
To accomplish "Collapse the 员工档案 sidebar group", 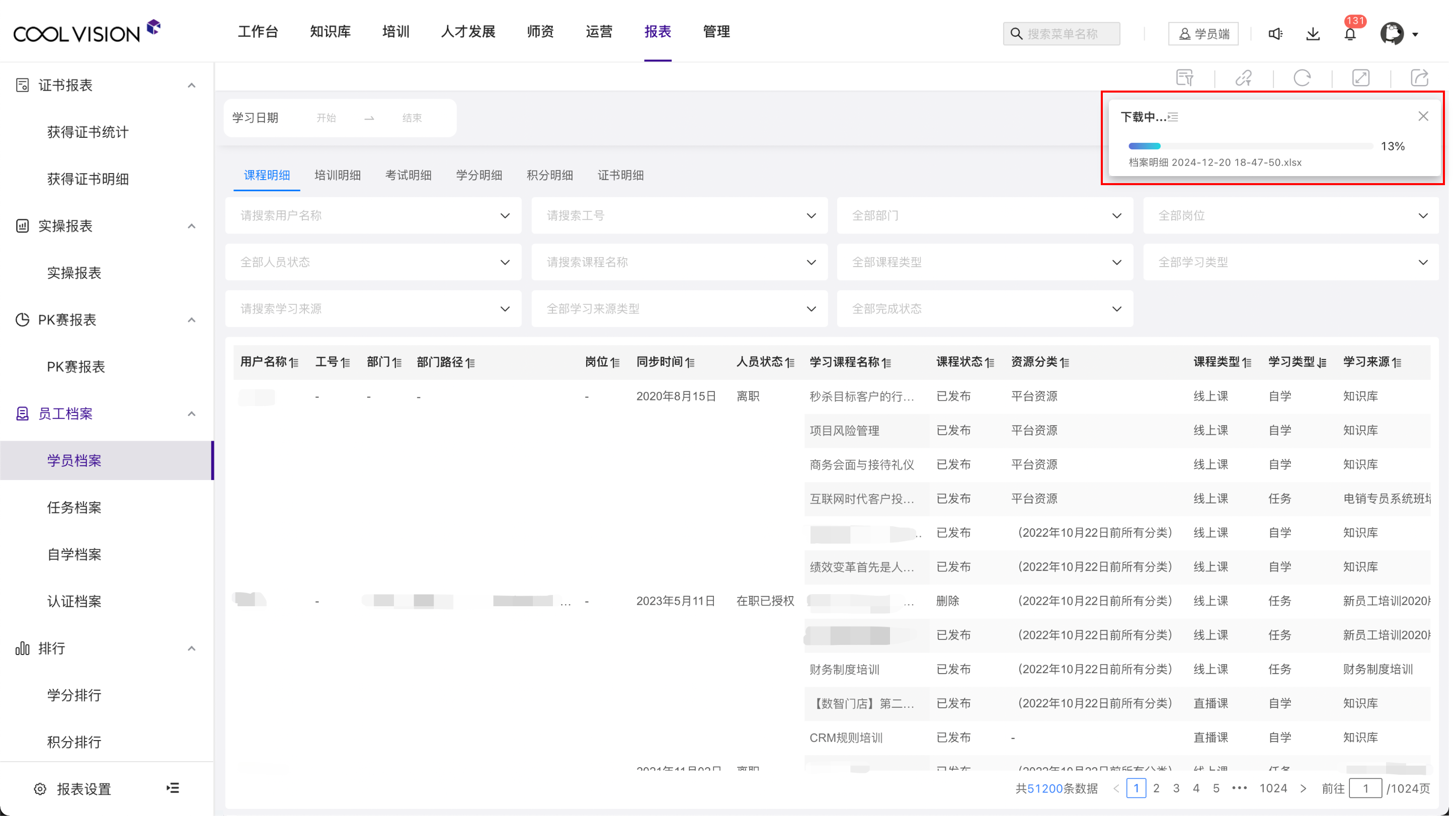I will pyautogui.click(x=192, y=414).
